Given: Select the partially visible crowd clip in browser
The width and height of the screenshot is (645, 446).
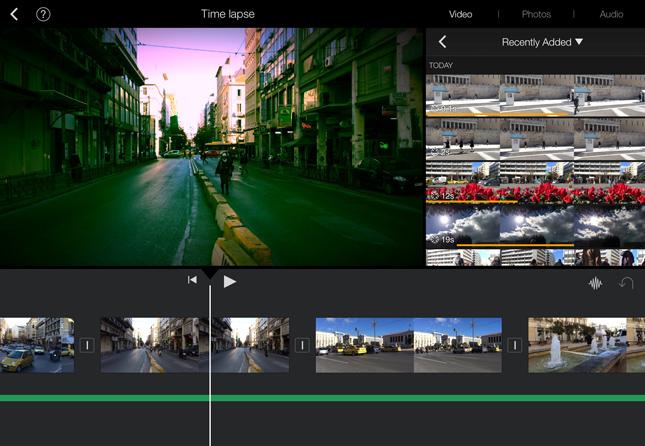Looking at the screenshot, I should (535, 258).
